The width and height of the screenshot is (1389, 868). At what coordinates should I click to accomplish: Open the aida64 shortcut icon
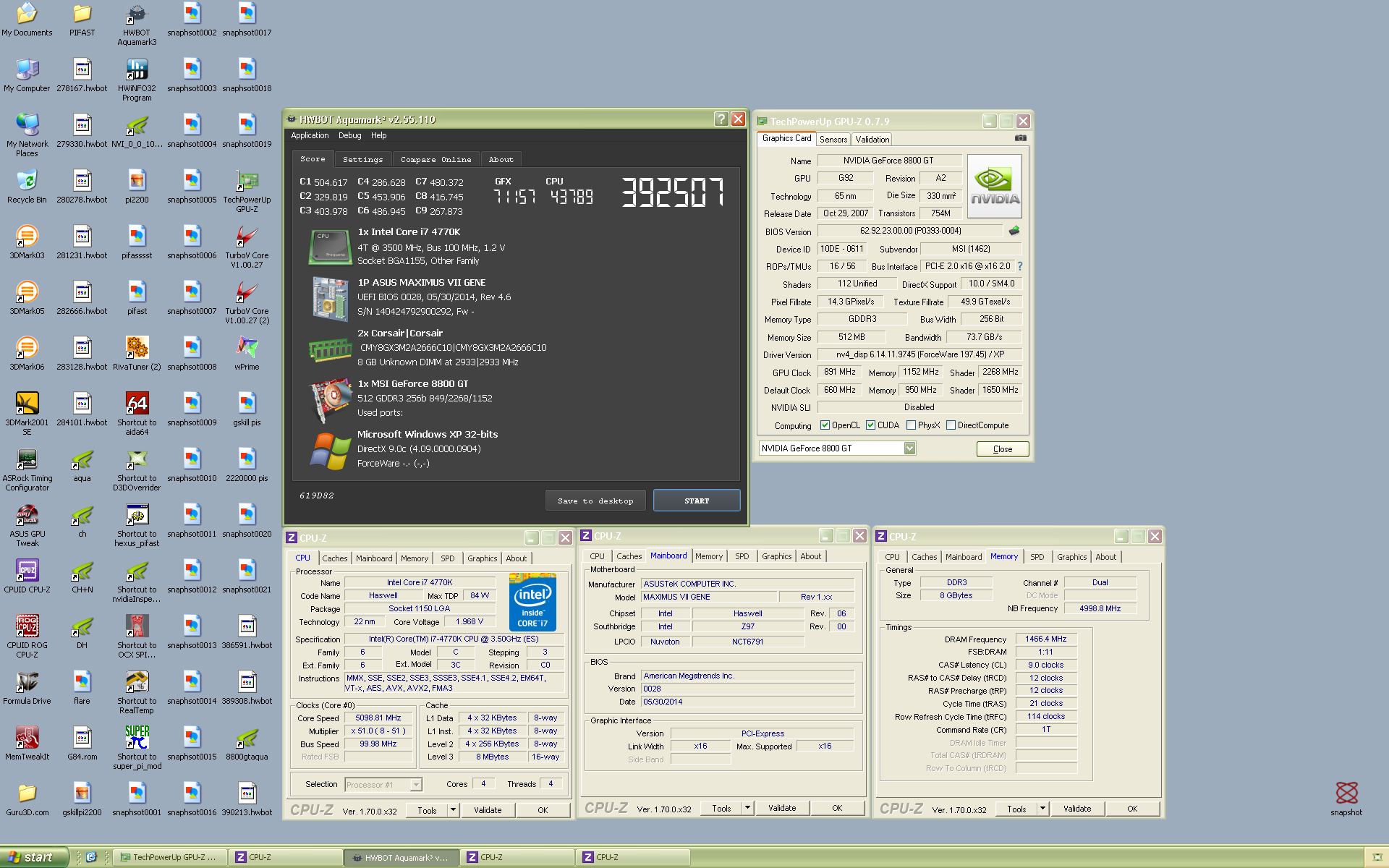pyautogui.click(x=137, y=414)
